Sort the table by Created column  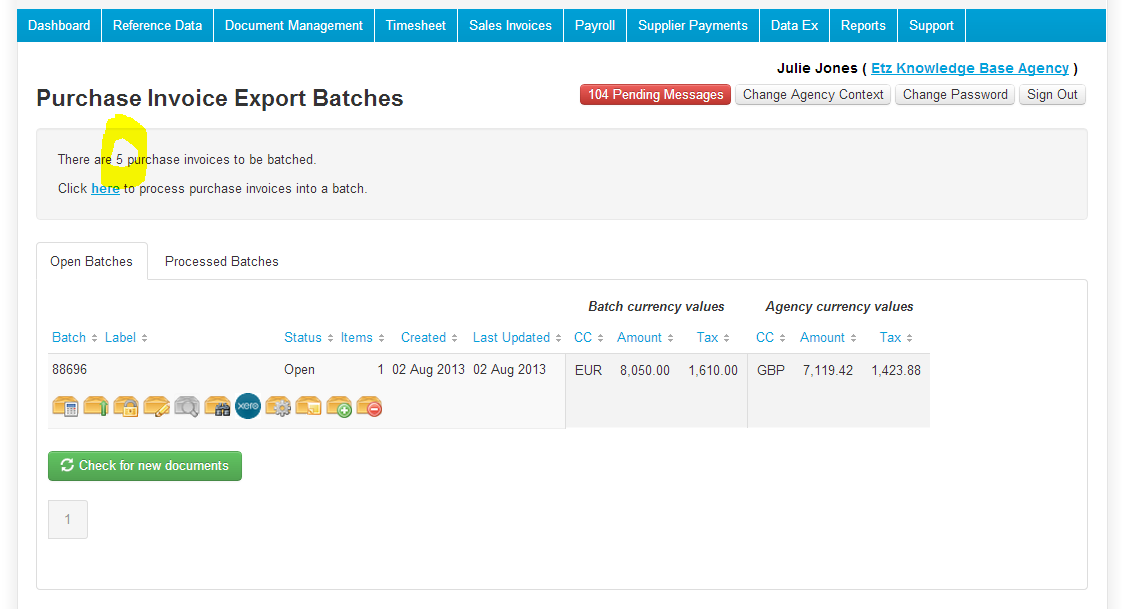coord(429,338)
